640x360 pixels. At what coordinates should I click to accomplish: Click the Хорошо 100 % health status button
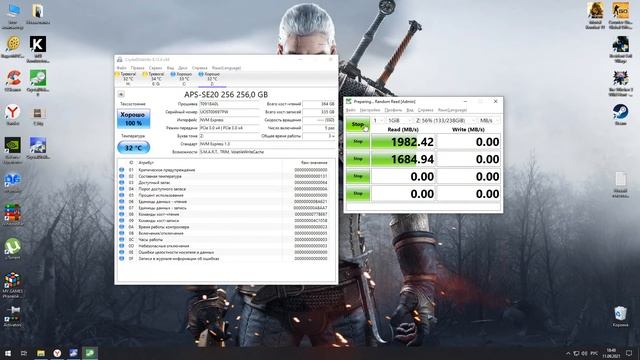click(x=133, y=118)
